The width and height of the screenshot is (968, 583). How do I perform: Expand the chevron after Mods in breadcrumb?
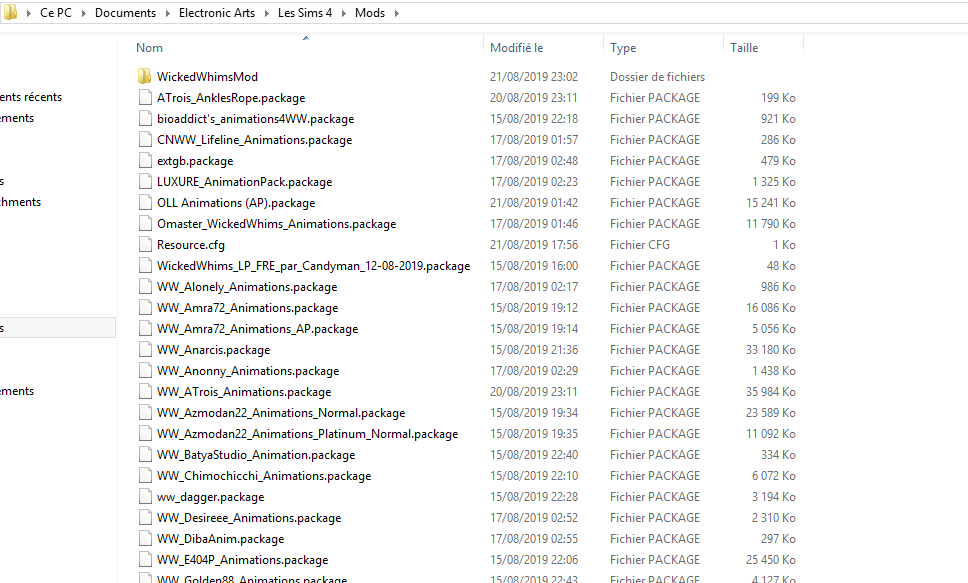395,13
